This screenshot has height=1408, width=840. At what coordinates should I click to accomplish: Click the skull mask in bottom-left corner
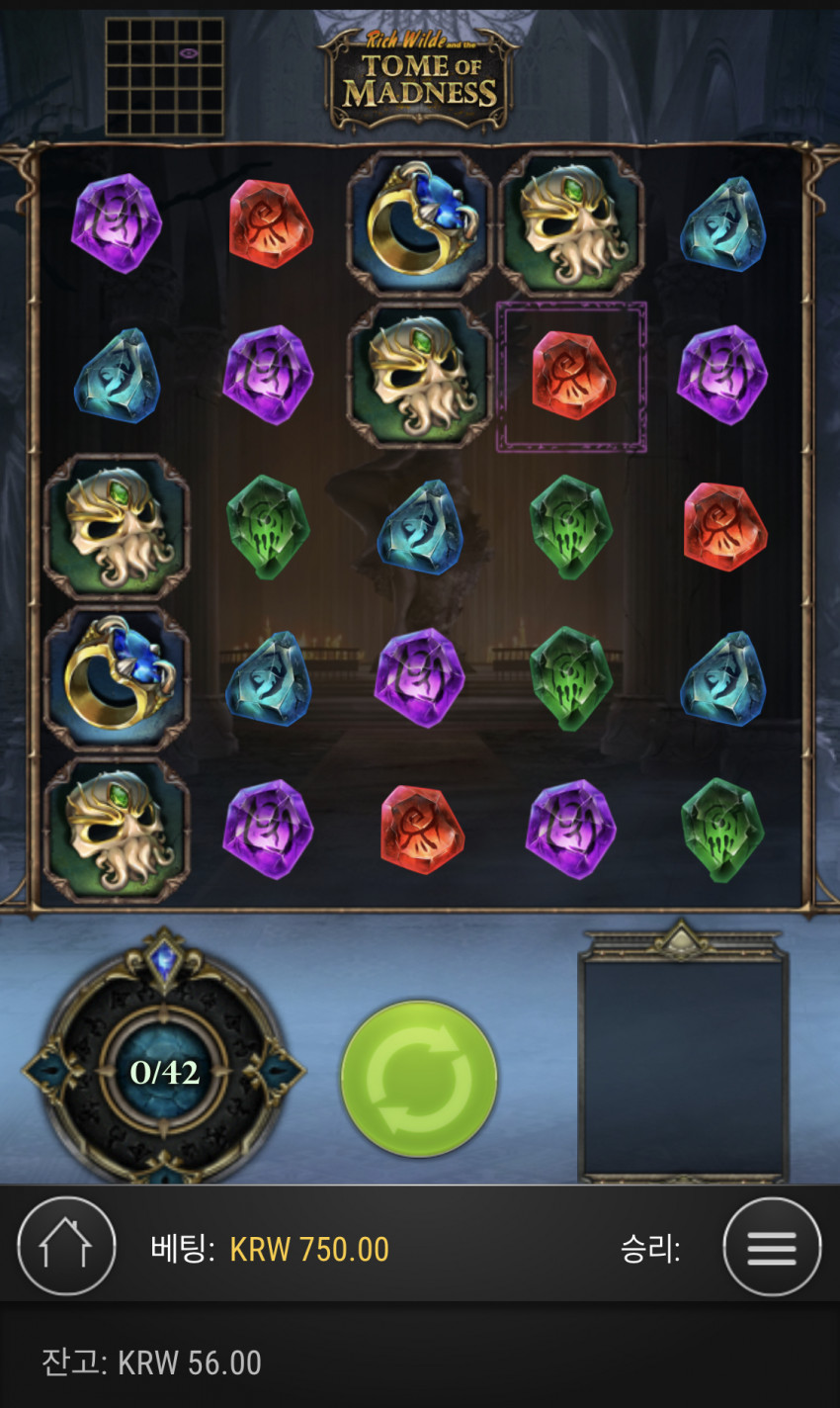[117, 831]
